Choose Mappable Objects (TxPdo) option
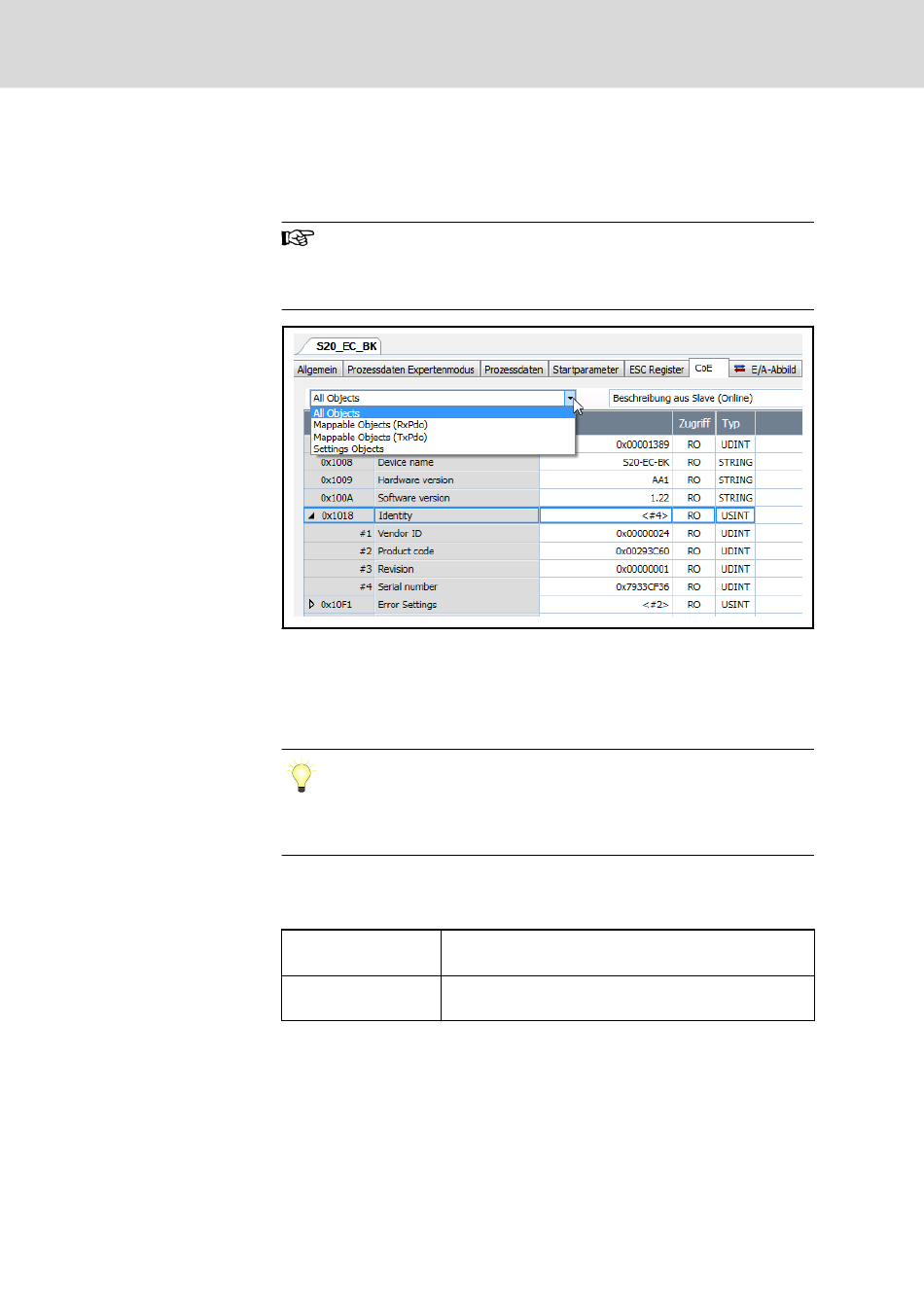This screenshot has height=1307, width=924. [371, 438]
